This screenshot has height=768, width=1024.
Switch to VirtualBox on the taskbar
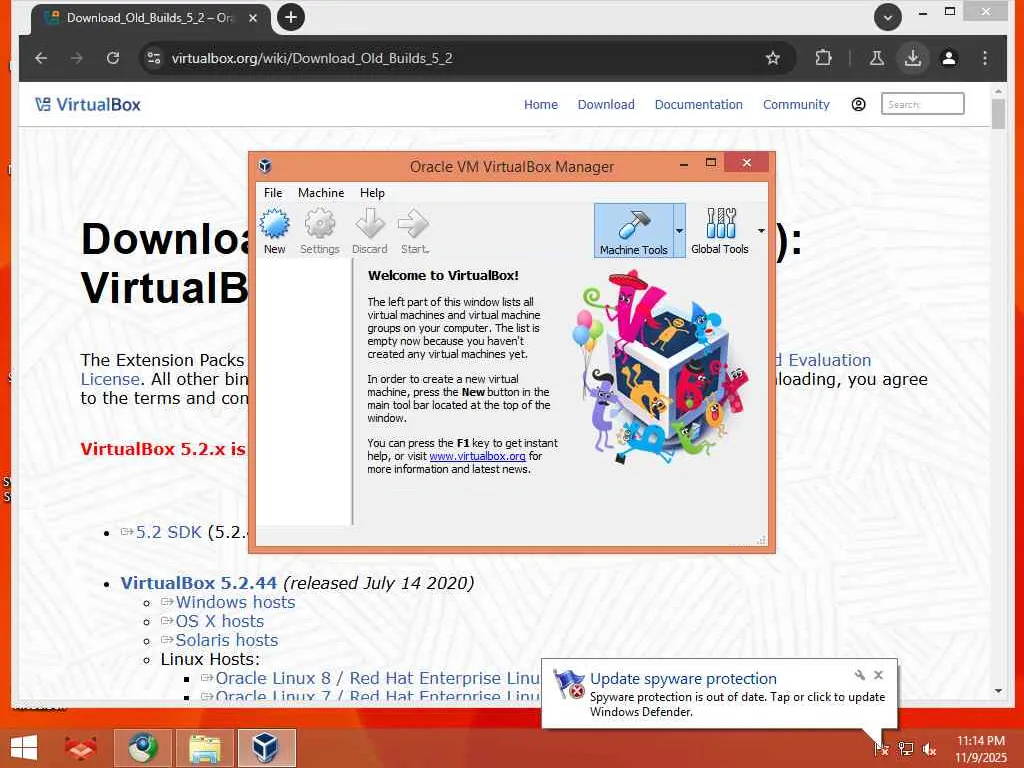(x=266, y=748)
